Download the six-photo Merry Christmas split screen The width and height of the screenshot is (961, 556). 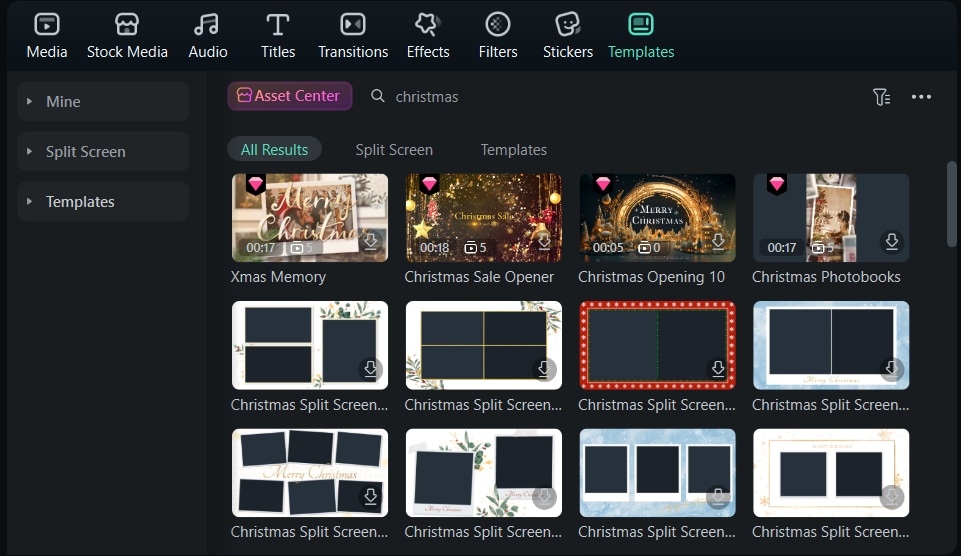pyautogui.click(x=370, y=496)
